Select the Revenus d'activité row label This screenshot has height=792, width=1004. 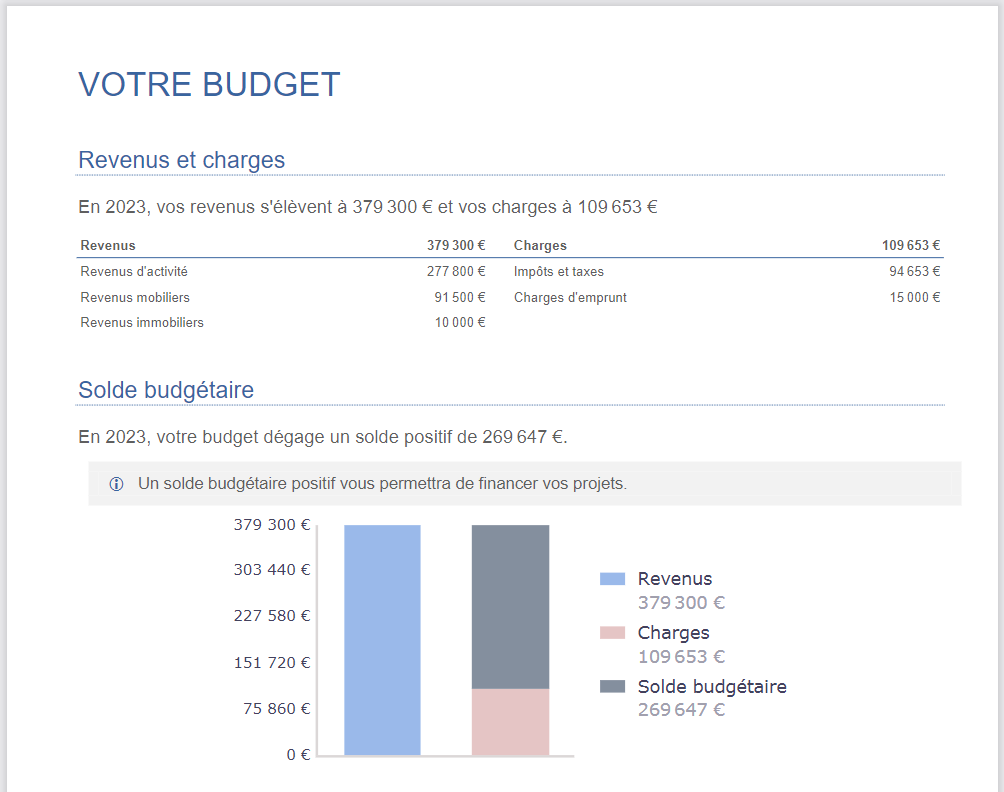(134, 272)
